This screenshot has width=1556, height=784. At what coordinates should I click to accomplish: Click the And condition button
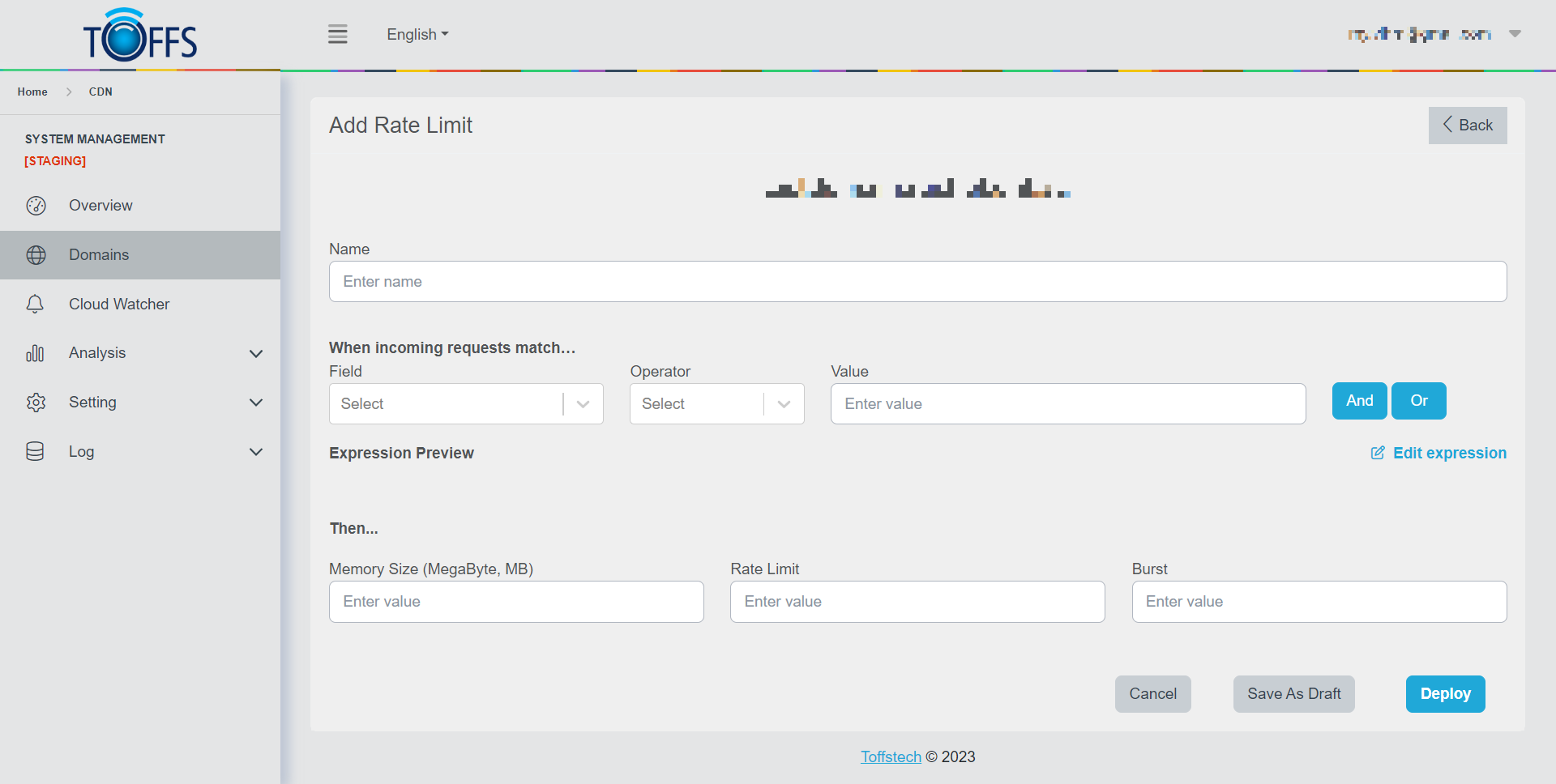pyautogui.click(x=1359, y=401)
